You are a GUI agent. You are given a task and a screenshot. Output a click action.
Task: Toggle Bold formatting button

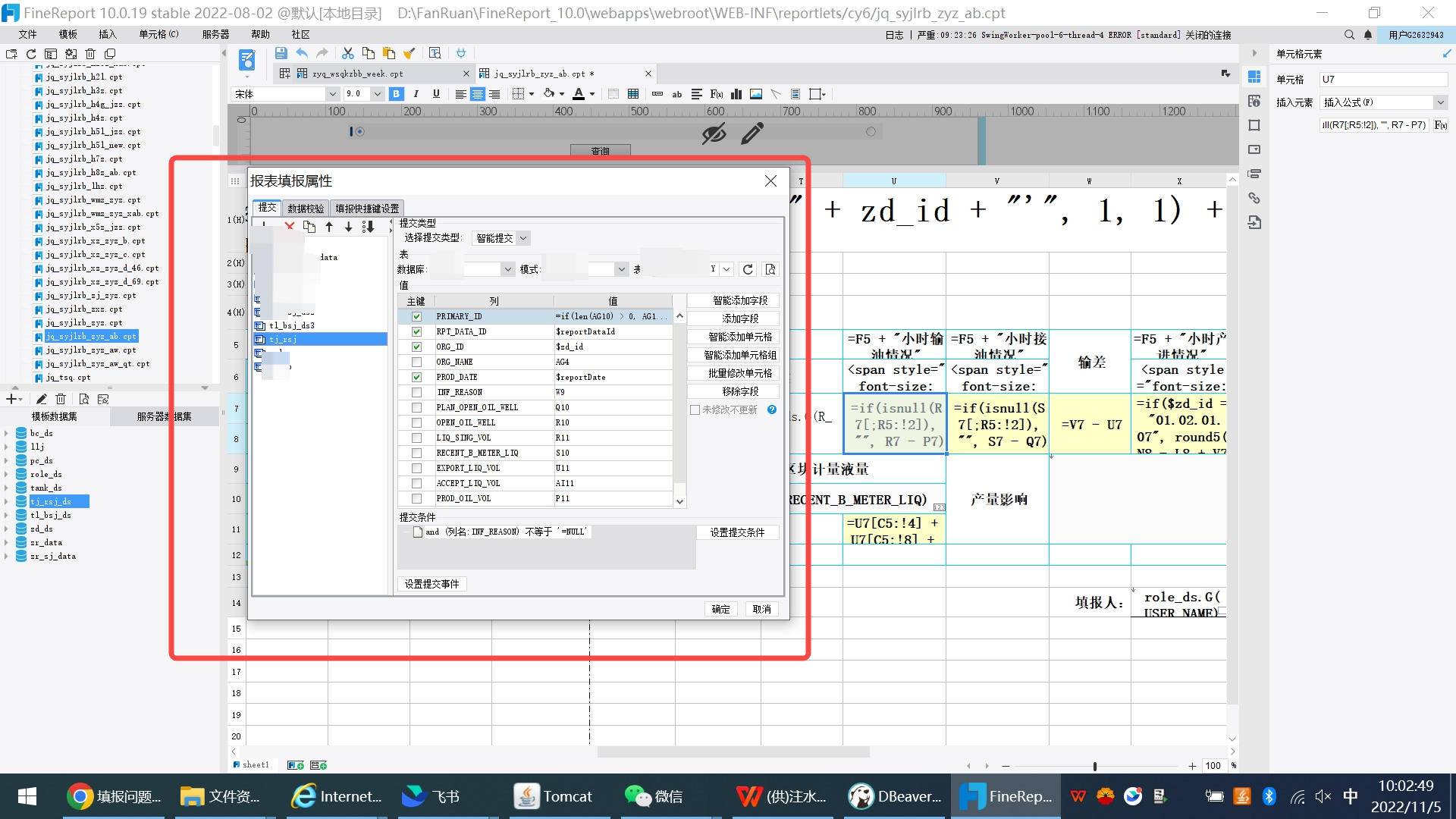[x=396, y=94]
